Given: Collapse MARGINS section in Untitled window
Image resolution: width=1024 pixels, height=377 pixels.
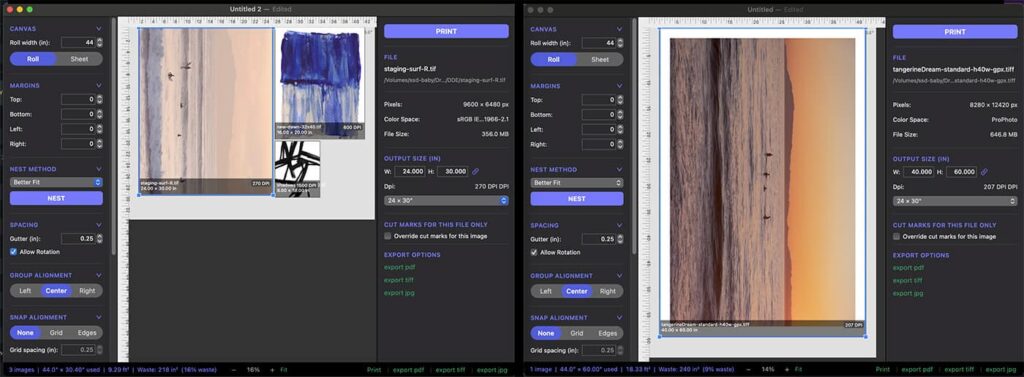Looking at the screenshot, I should point(619,86).
